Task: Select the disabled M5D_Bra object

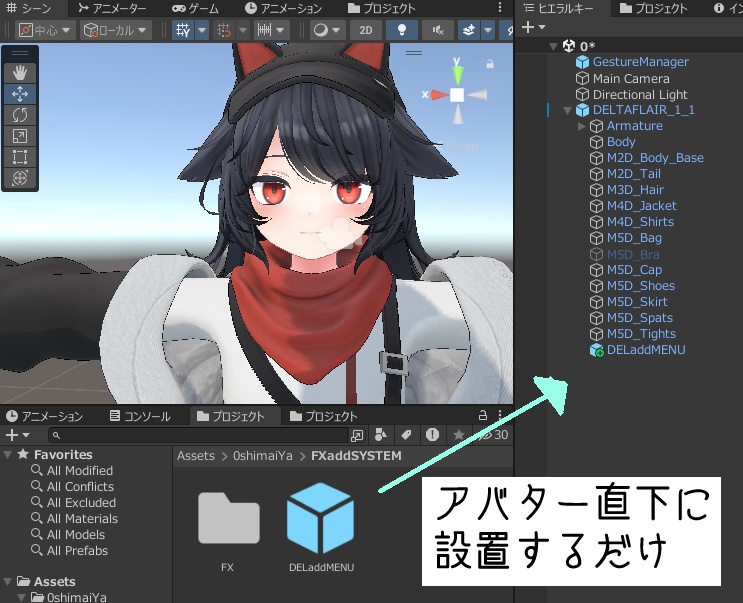Action: tap(633, 254)
